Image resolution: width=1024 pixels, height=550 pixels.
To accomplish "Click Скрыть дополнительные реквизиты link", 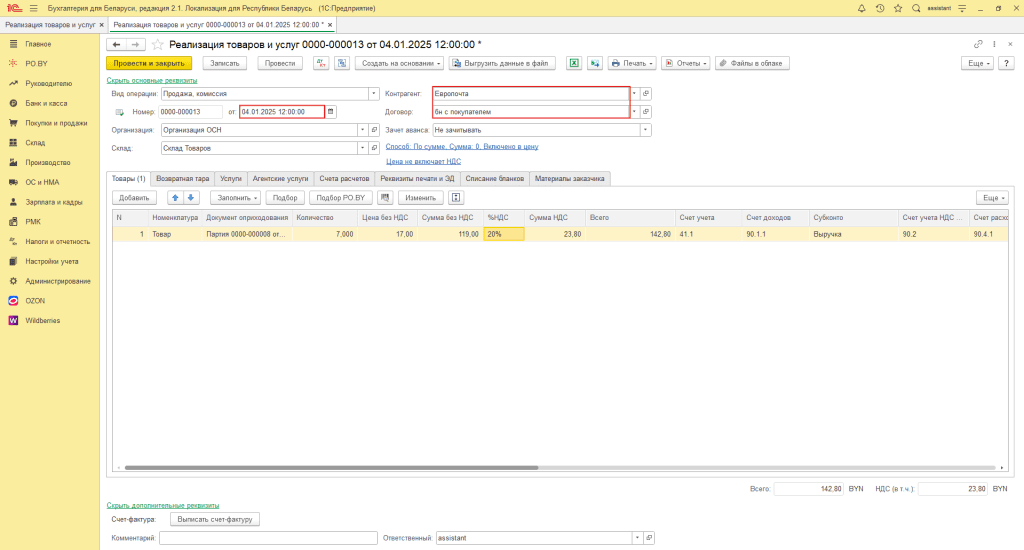I will [x=163, y=506].
